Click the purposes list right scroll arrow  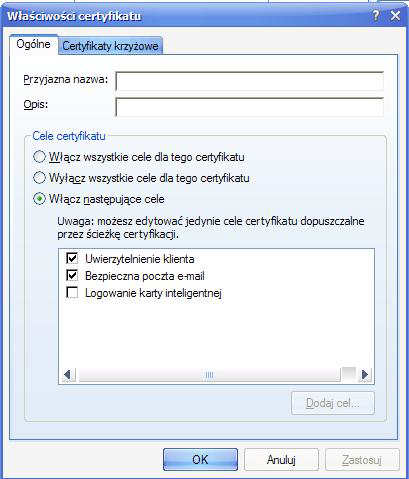365,375
